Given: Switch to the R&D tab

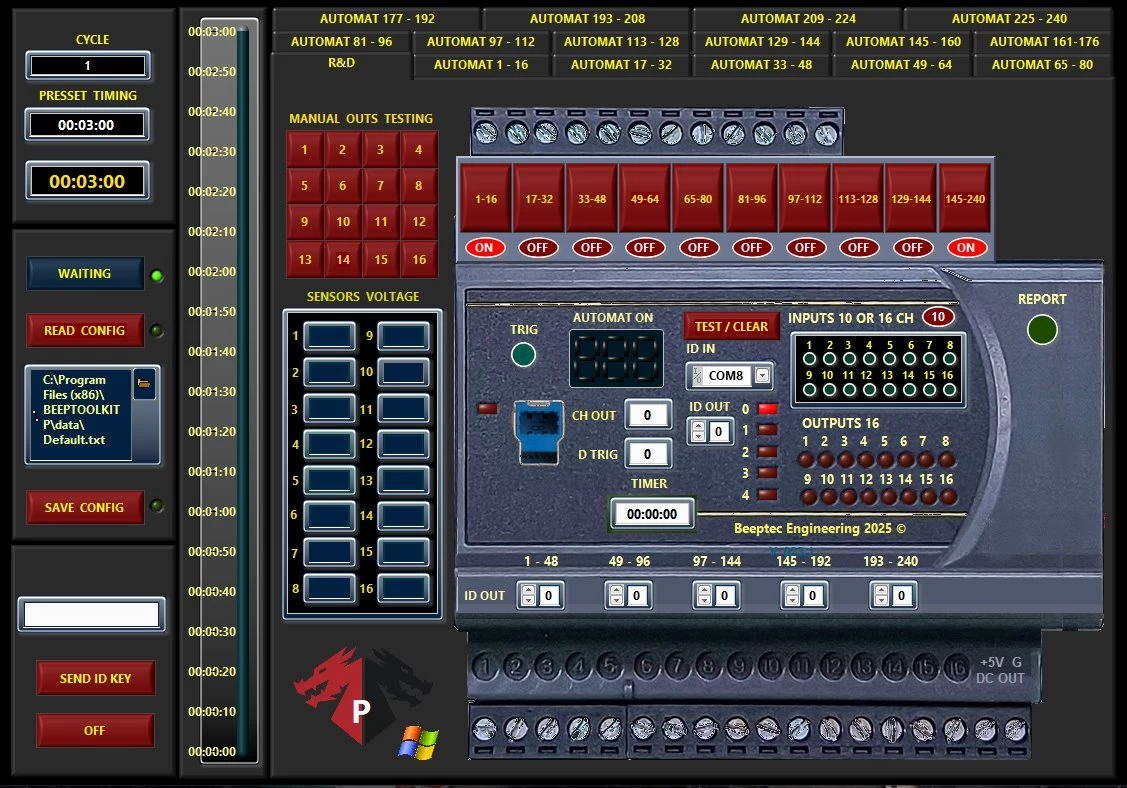Looking at the screenshot, I should [341, 63].
